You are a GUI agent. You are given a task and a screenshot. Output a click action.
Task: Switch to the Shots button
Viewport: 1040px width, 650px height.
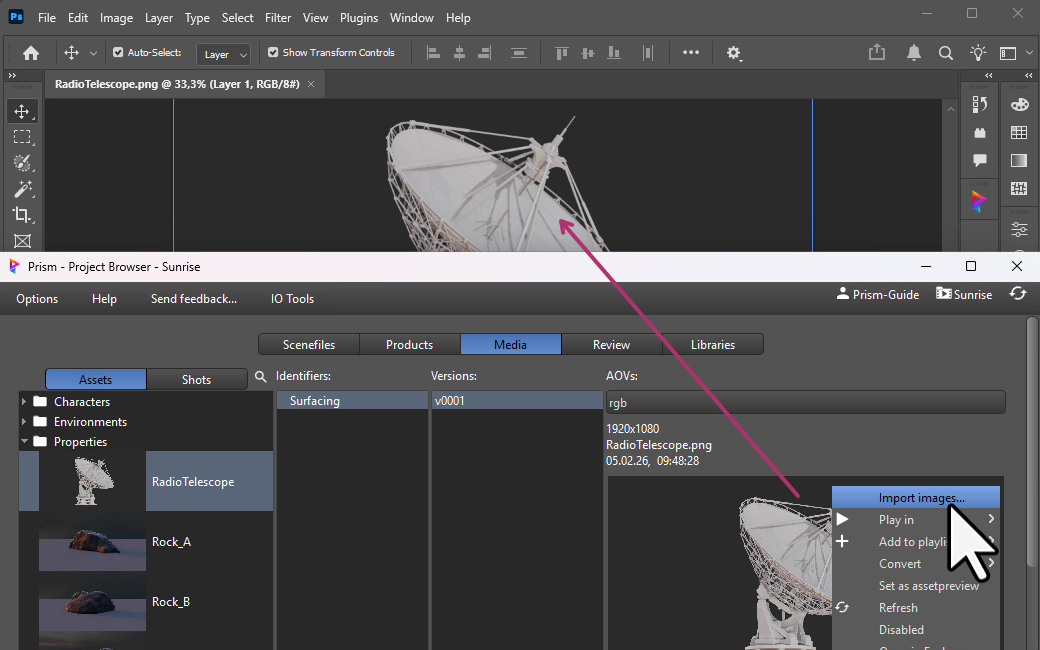(196, 380)
